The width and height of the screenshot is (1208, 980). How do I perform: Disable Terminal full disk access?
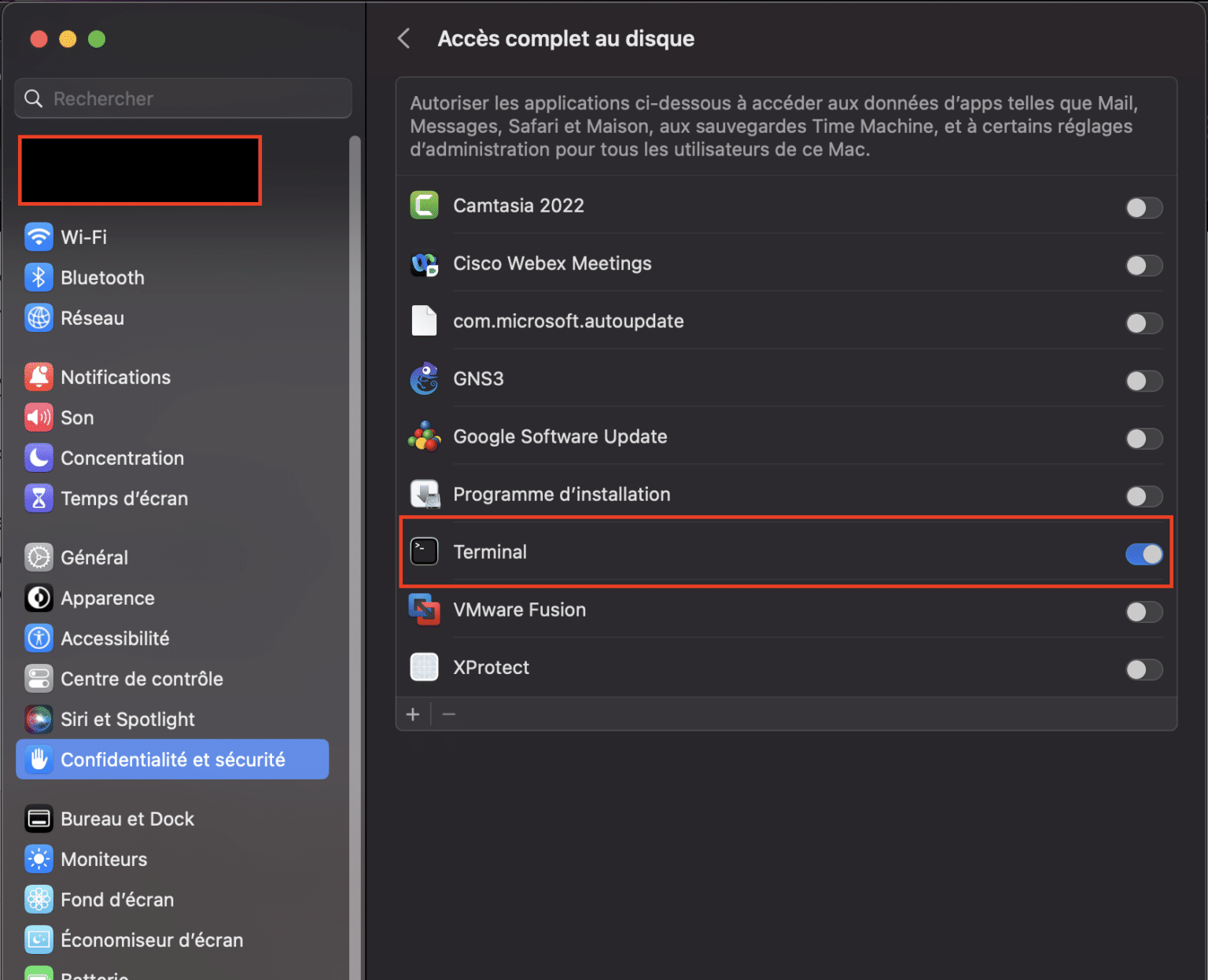[x=1144, y=554]
